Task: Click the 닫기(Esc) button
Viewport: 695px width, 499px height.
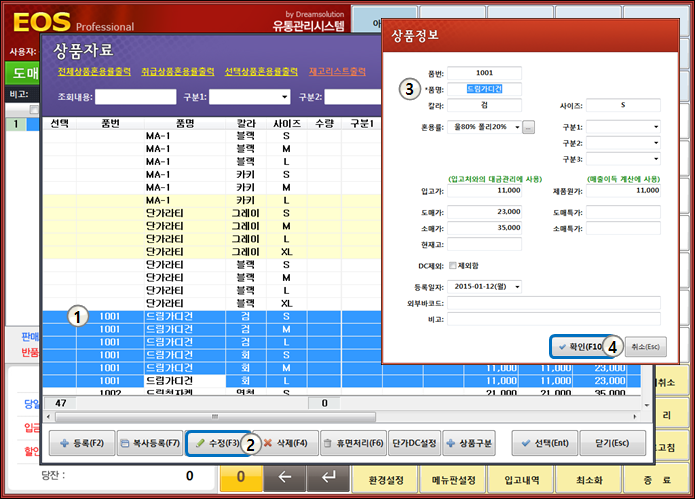Action: (612, 443)
